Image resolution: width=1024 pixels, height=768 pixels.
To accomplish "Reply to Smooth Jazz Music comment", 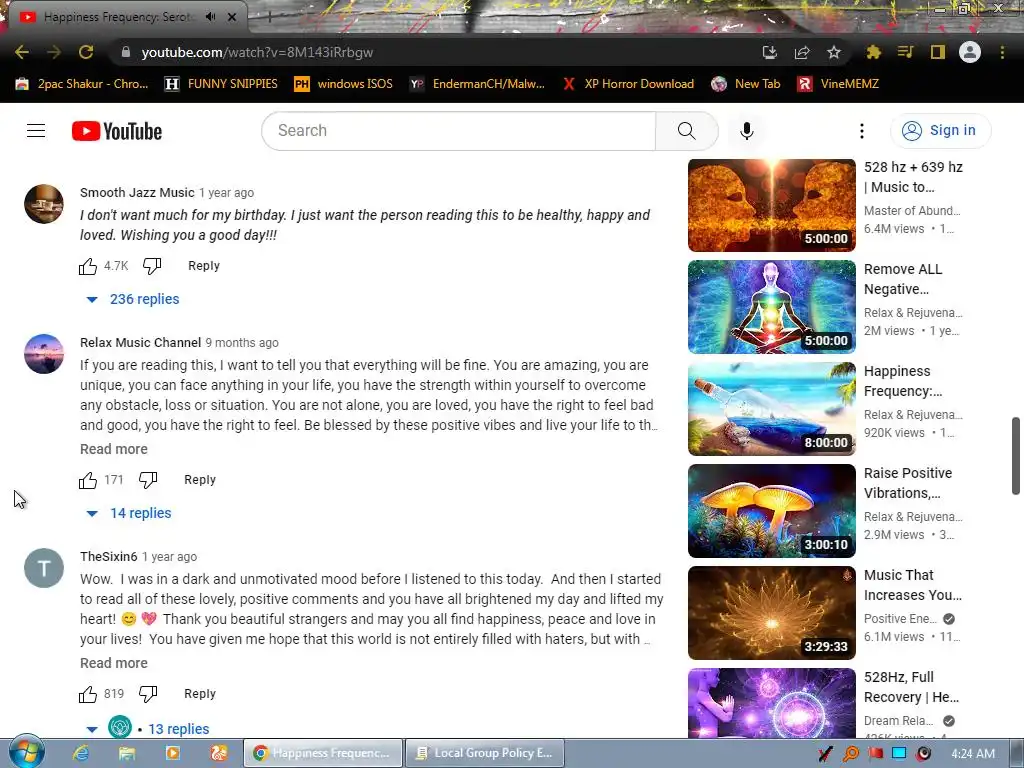I will click(x=204, y=266).
